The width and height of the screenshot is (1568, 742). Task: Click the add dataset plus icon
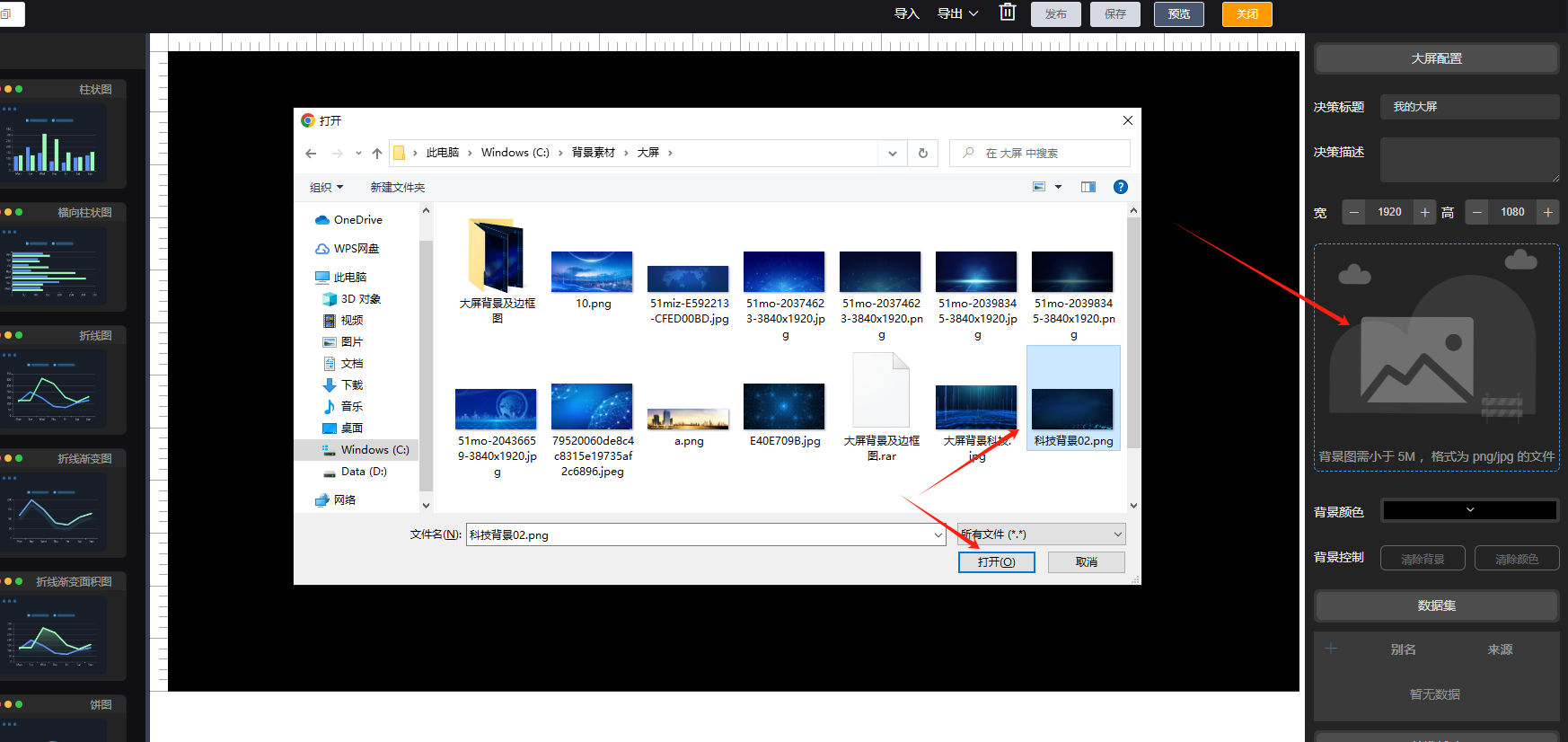coord(1331,649)
